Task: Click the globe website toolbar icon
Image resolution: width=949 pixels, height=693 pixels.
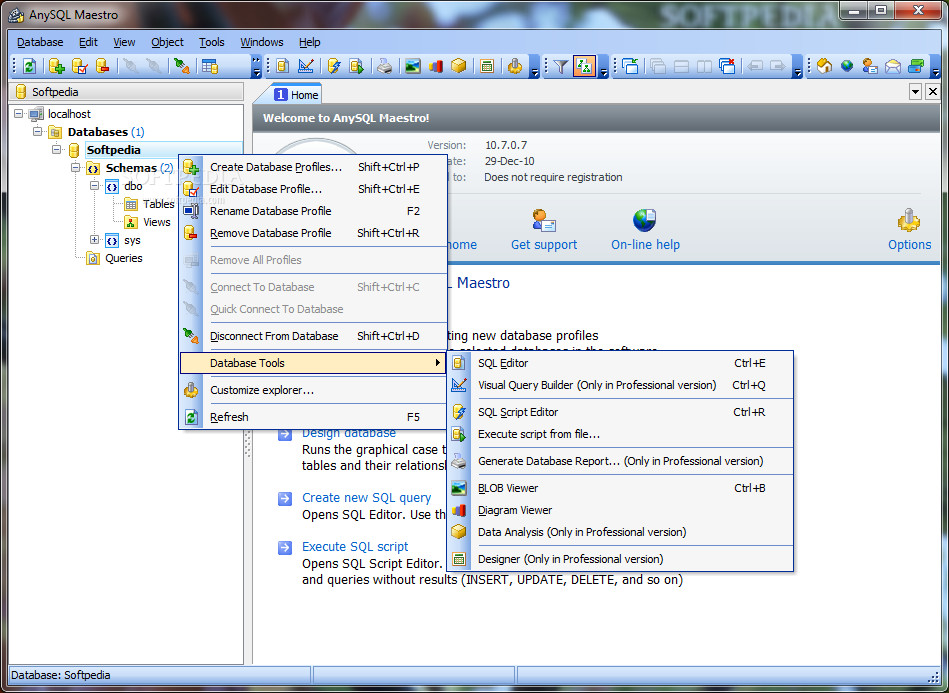Action: (847, 67)
